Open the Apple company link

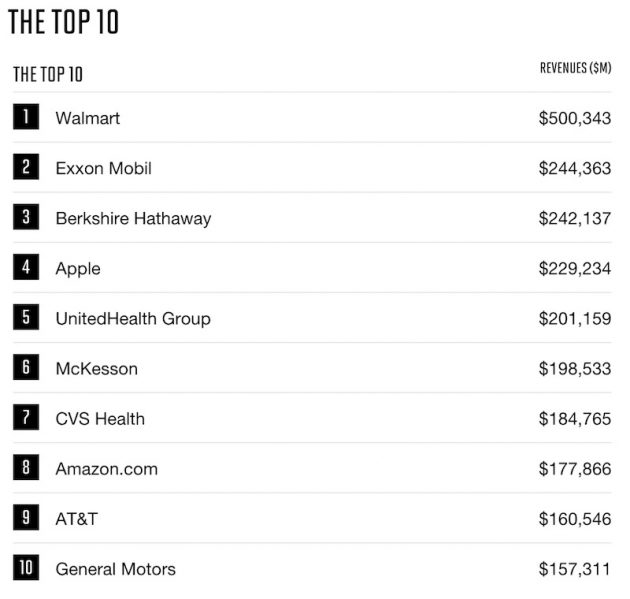[x=78, y=268]
